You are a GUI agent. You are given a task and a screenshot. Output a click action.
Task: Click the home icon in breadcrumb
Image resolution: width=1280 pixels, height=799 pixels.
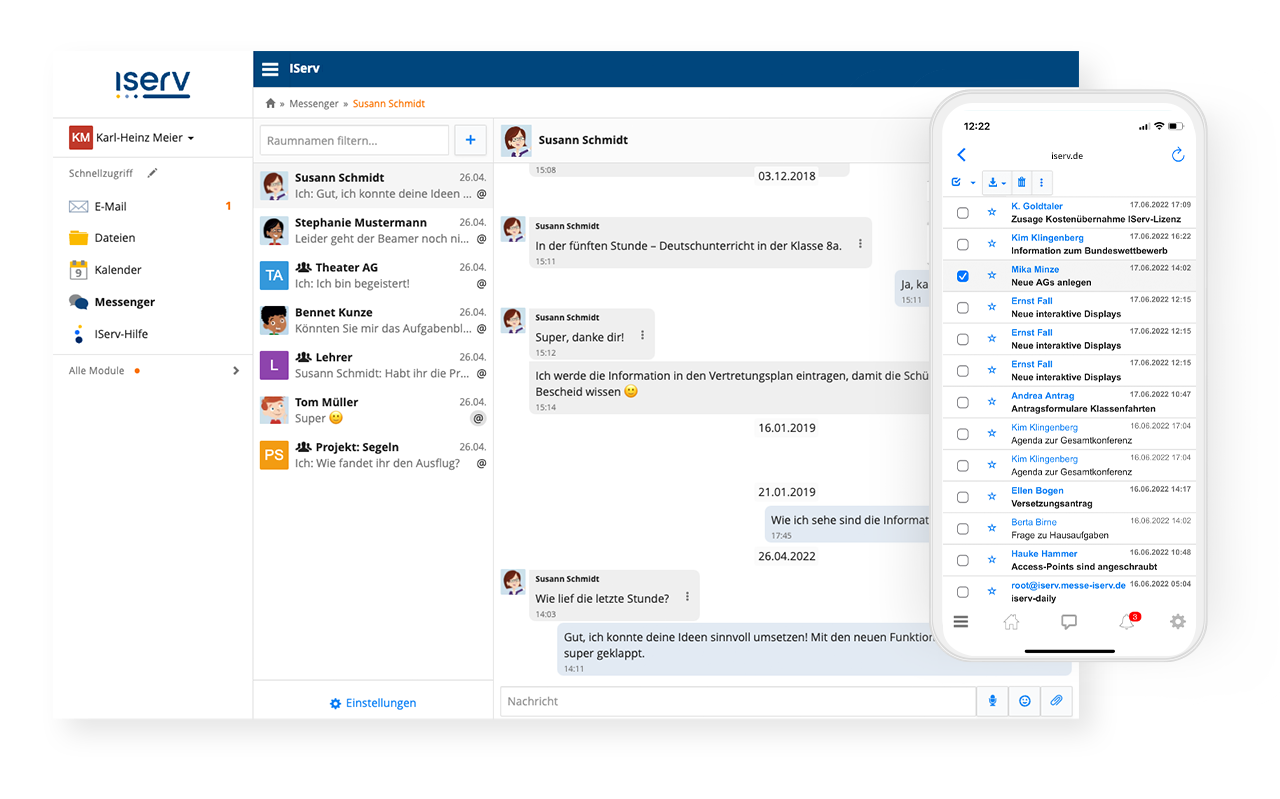270,104
